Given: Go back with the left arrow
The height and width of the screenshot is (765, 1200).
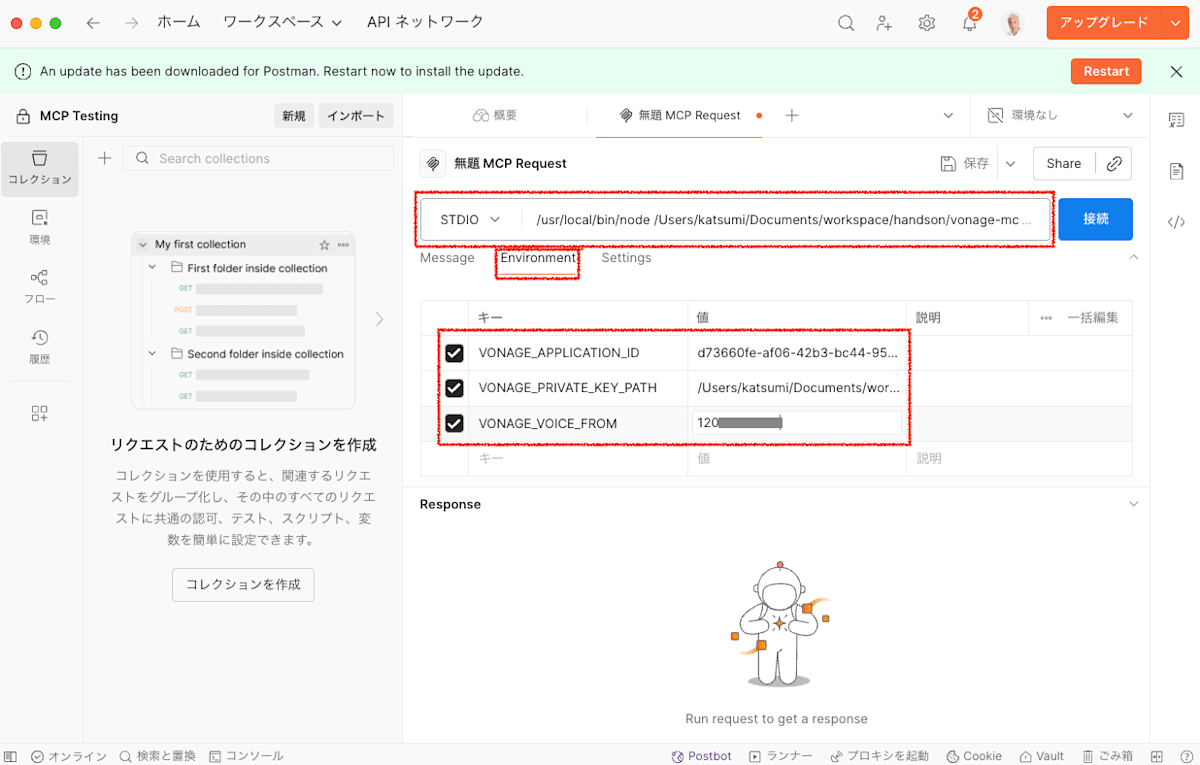Looking at the screenshot, I should pyautogui.click(x=93, y=23).
